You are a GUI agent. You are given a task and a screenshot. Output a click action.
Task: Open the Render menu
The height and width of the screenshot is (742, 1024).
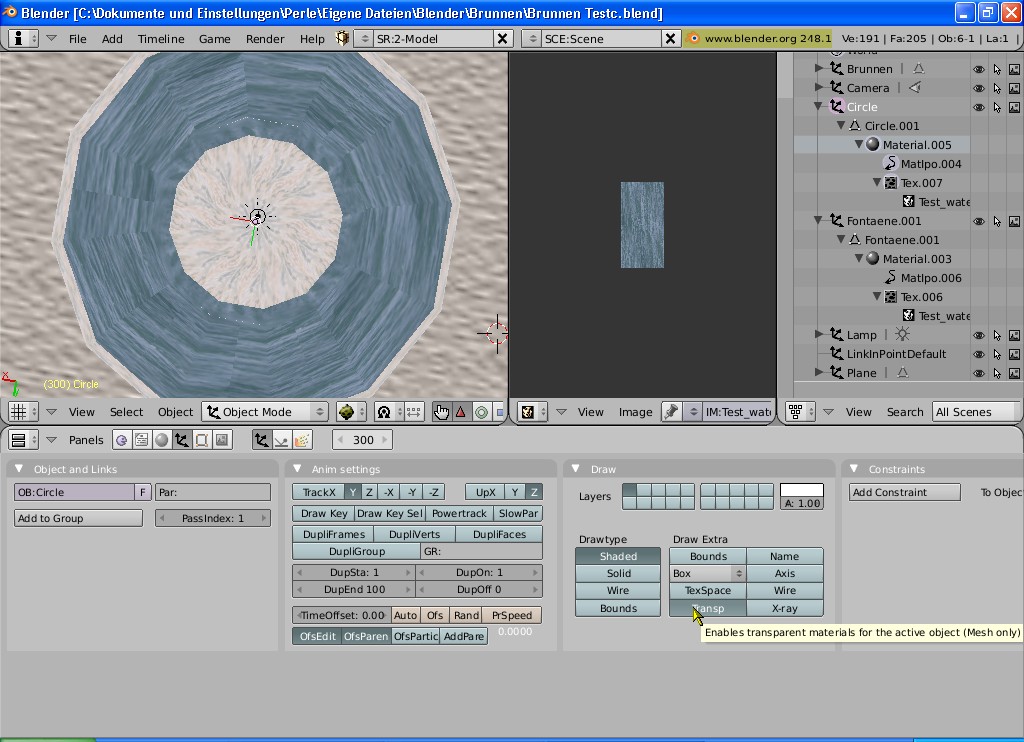(x=265, y=39)
